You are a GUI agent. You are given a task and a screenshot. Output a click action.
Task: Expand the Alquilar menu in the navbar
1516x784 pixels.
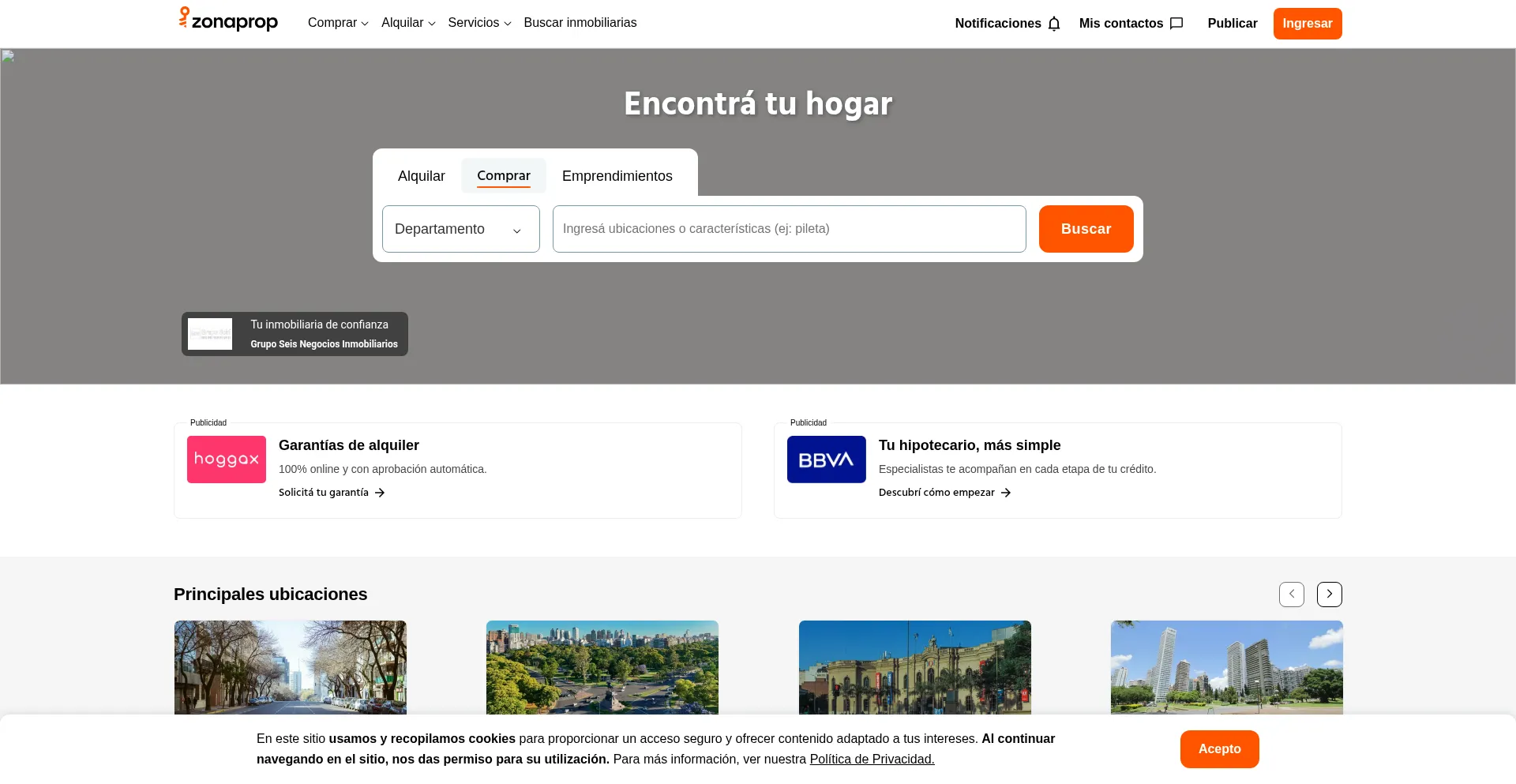click(x=408, y=23)
